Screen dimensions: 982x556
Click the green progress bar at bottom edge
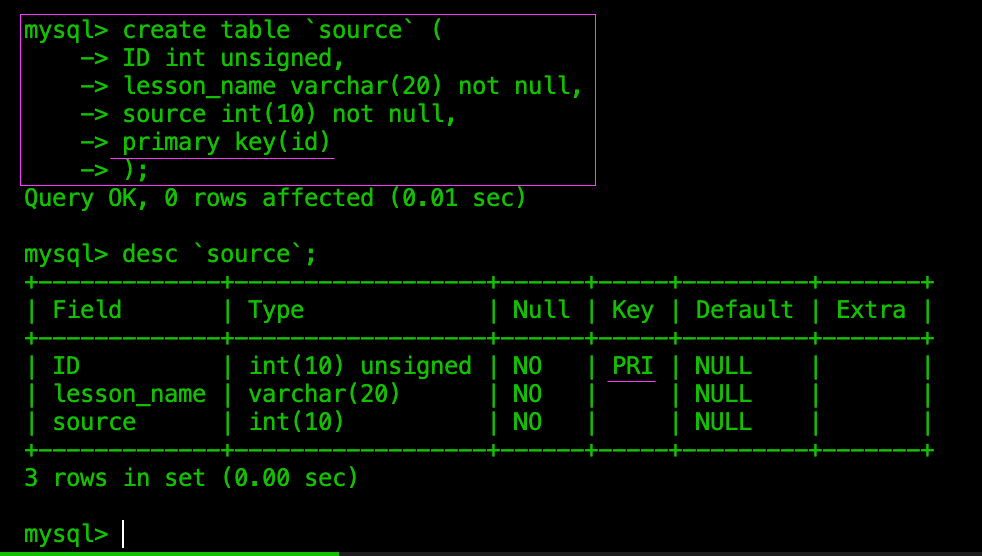(x=169, y=553)
